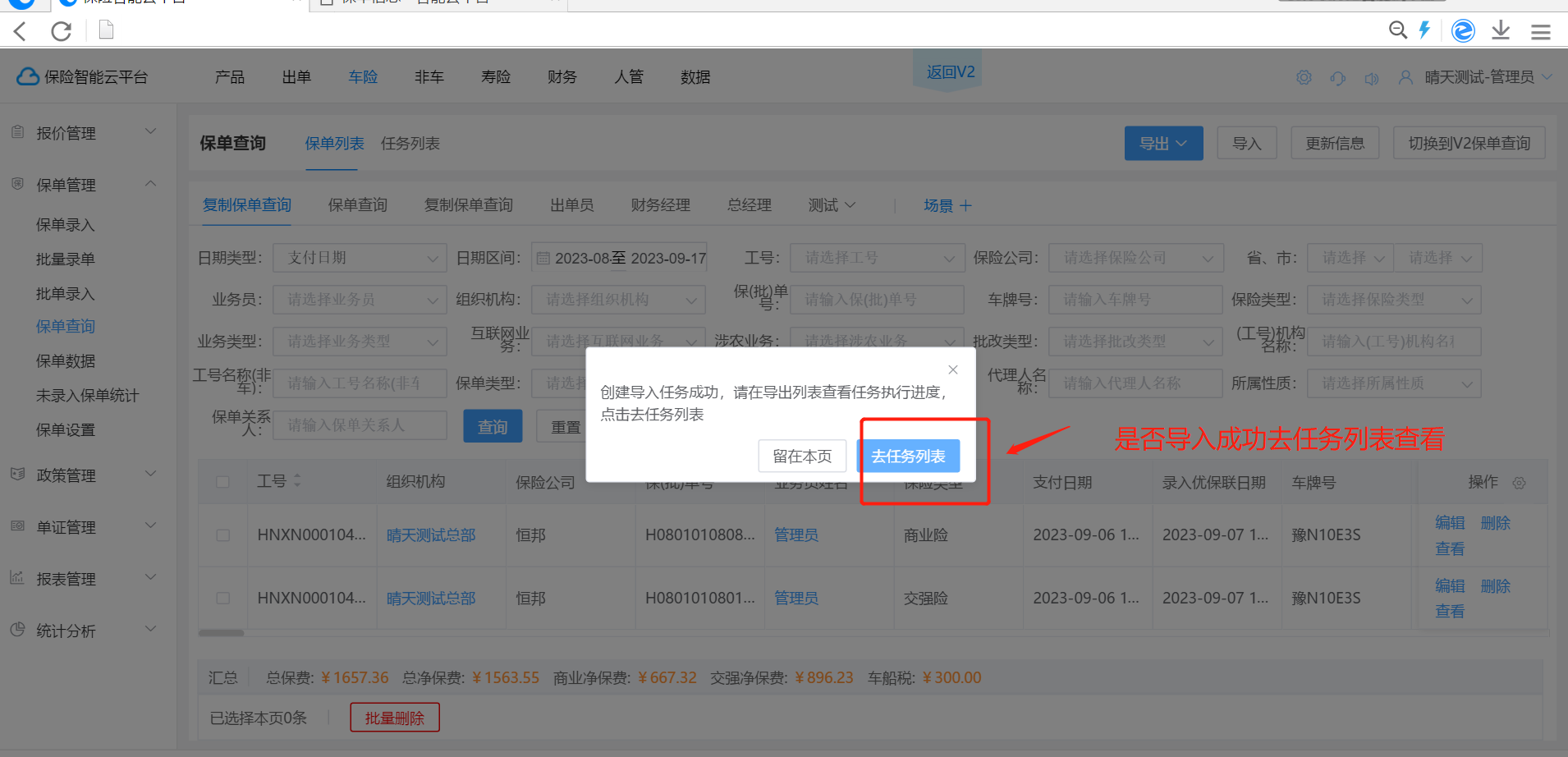Viewport: 1568px width, 757px height.
Task: Check the row with policy H0801010808...
Action: click(222, 535)
